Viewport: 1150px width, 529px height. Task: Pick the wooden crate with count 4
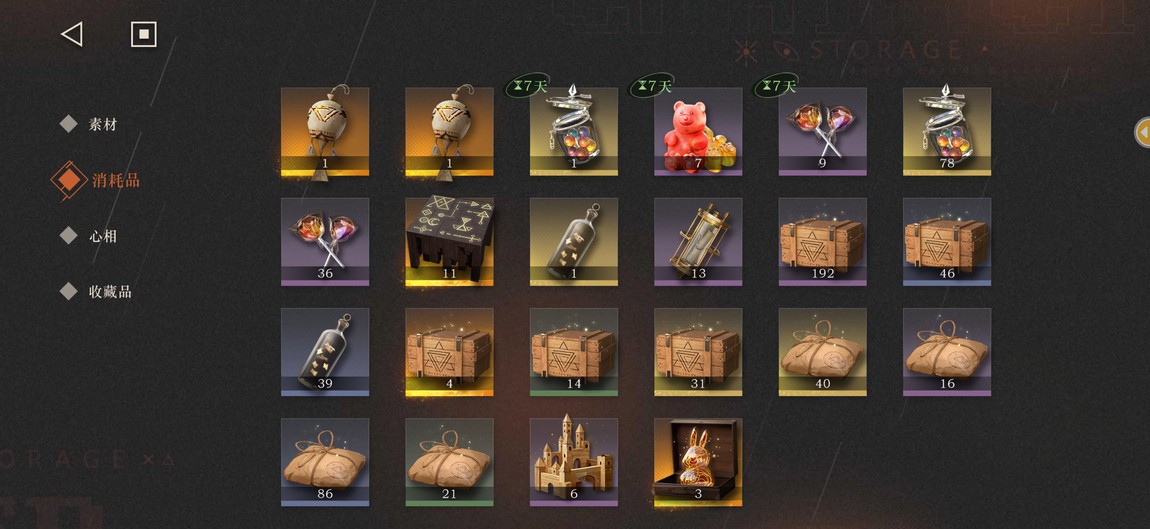[x=450, y=352]
